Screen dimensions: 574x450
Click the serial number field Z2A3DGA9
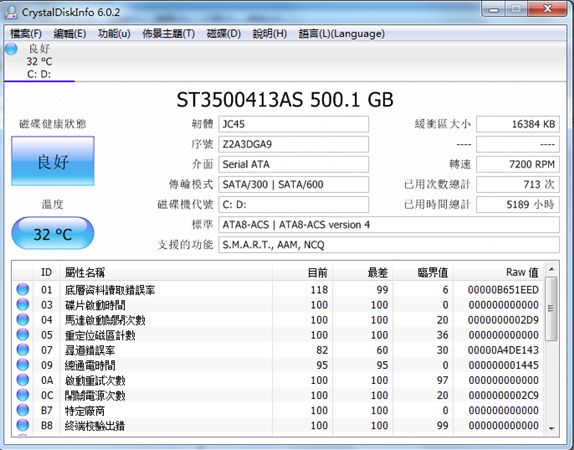coord(294,144)
